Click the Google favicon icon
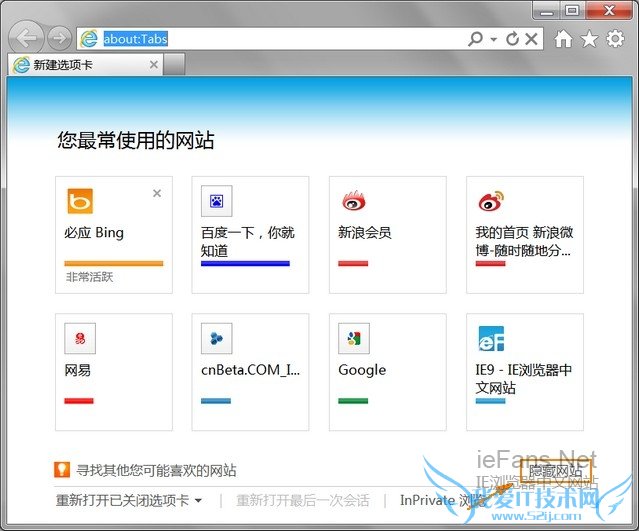Screen dimensions: 639x531 click(354, 338)
